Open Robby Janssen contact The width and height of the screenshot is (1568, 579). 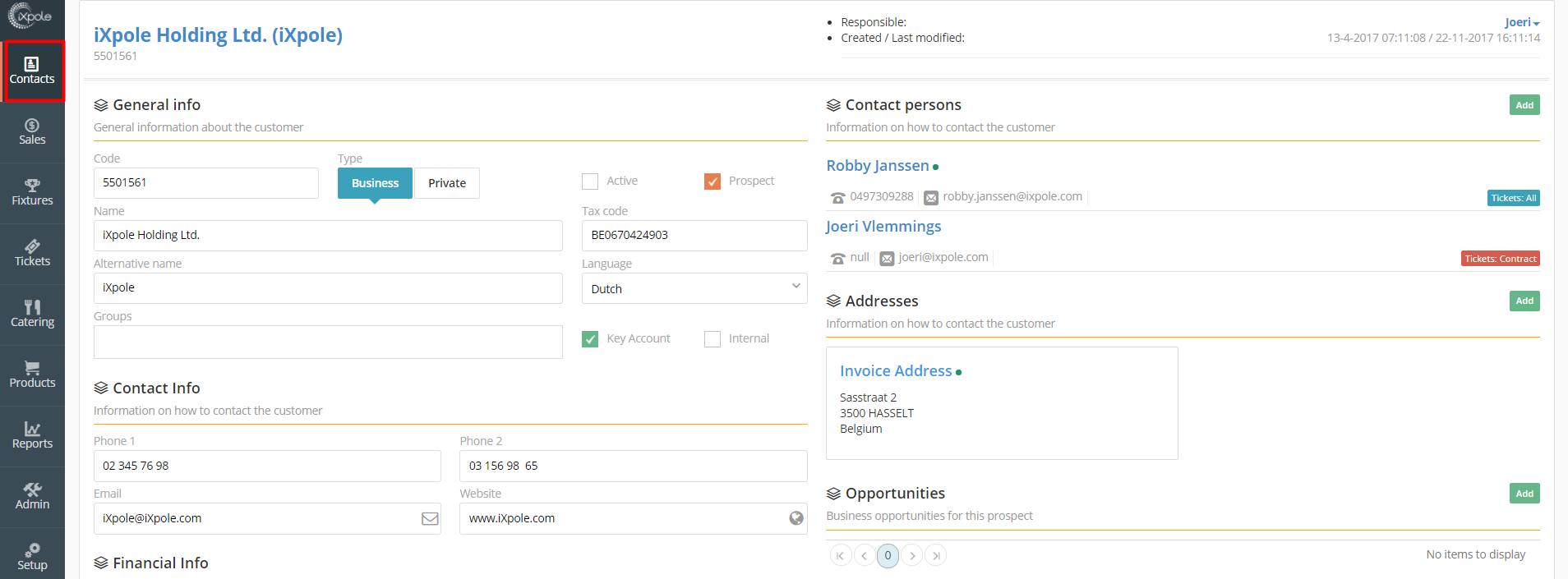pos(878,166)
